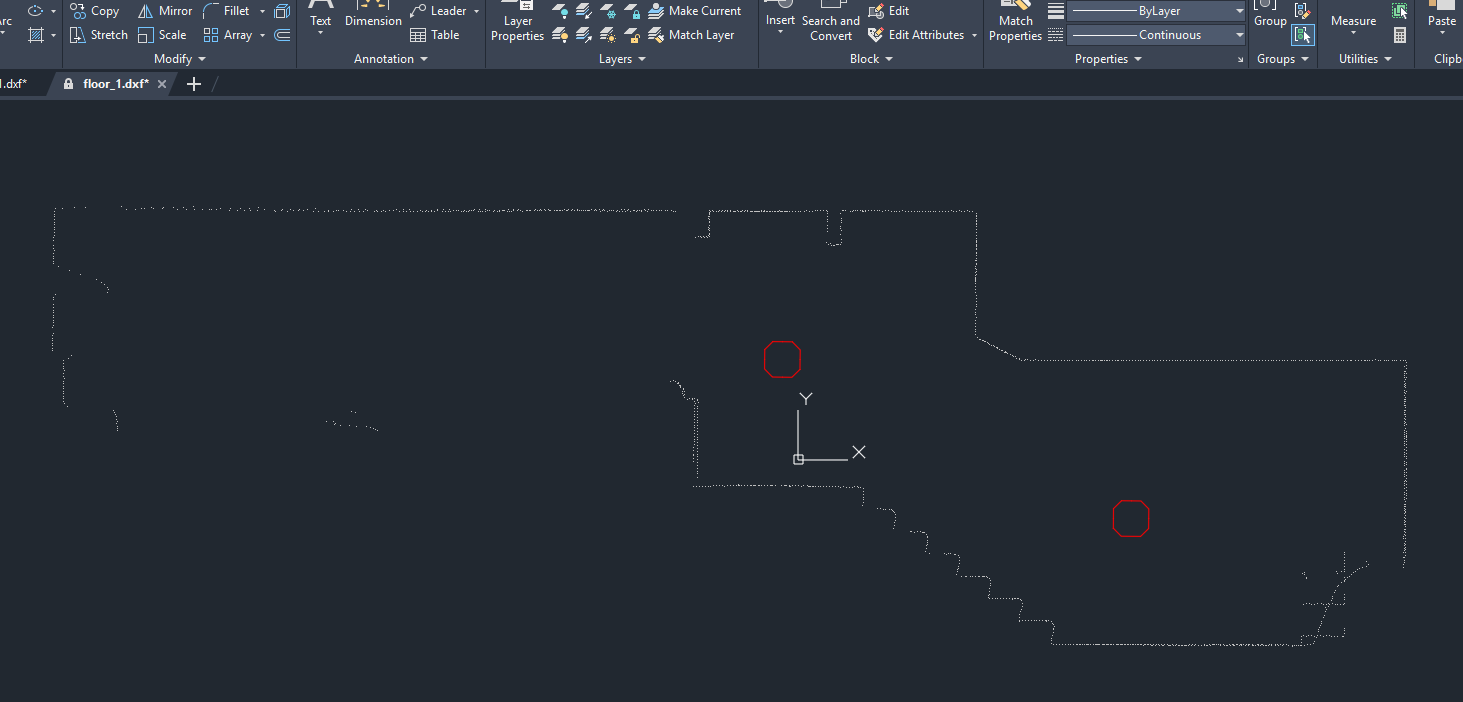The height and width of the screenshot is (702, 1463).
Task: Select the Mirror tool
Action: coord(164,11)
